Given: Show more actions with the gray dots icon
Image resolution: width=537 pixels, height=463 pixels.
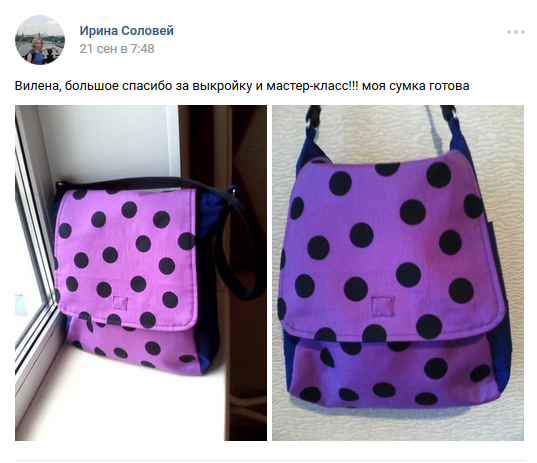Looking at the screenshot, I should click(516, 32).
